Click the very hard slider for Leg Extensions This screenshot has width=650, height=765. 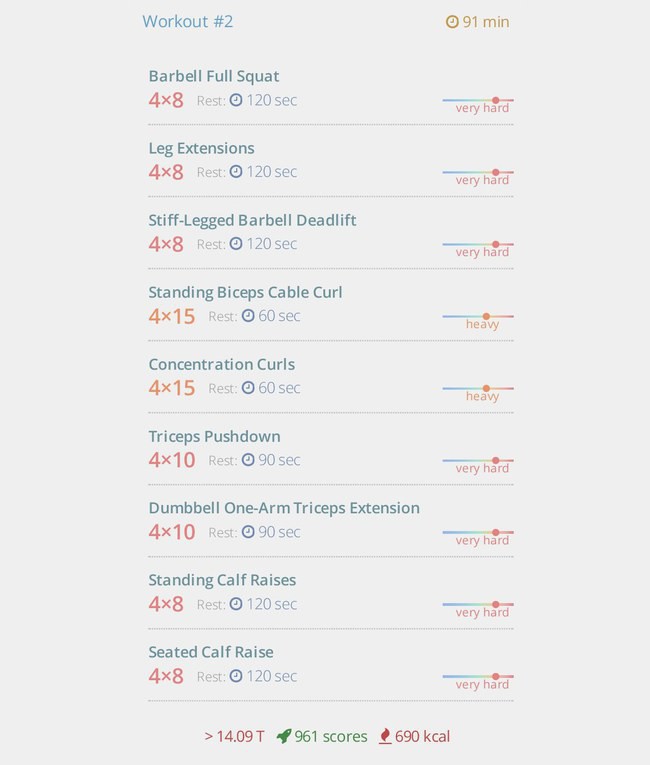click(478, 172)
